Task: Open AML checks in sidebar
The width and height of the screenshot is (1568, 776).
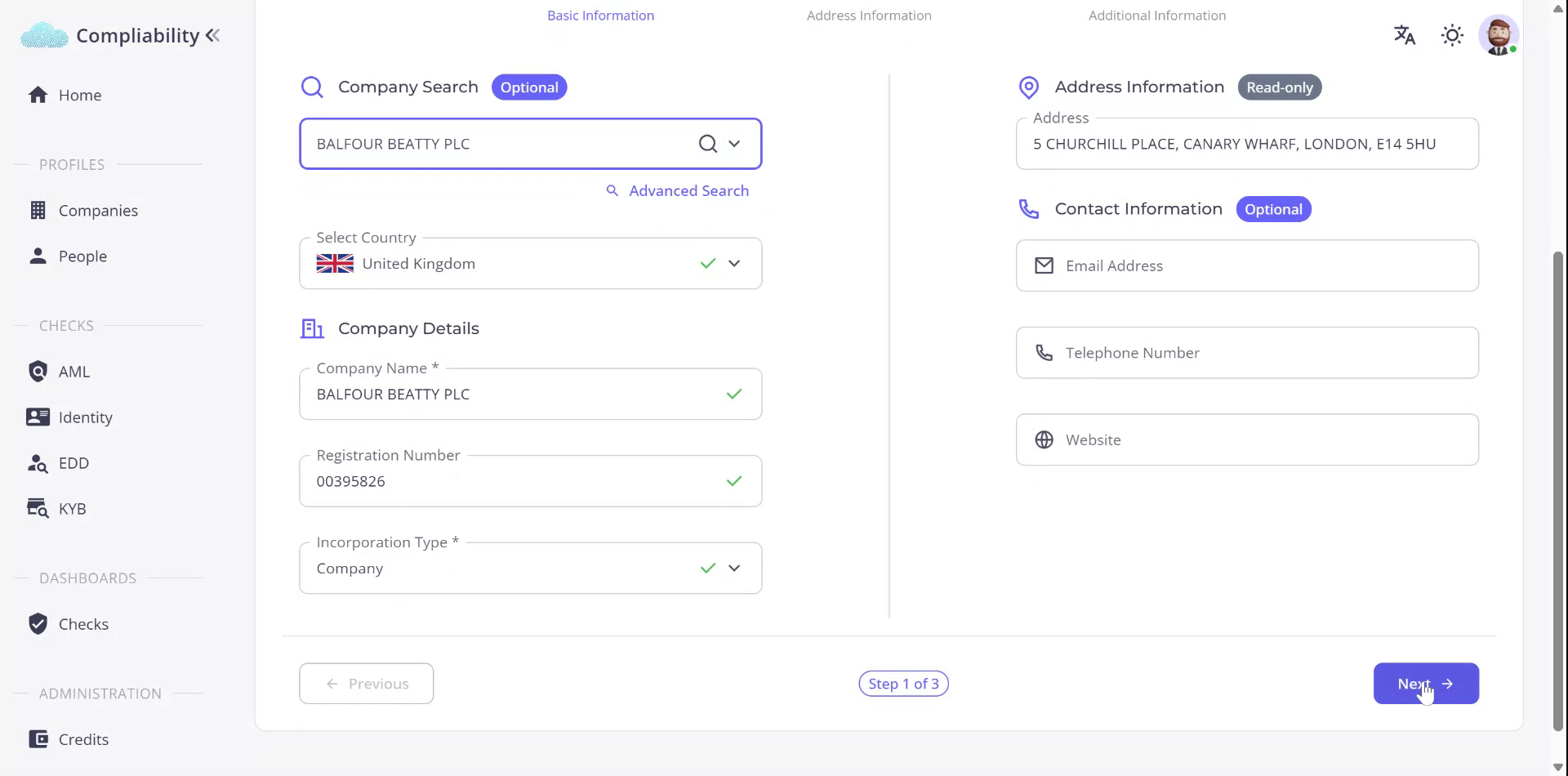Action: (x=73, y=372)
